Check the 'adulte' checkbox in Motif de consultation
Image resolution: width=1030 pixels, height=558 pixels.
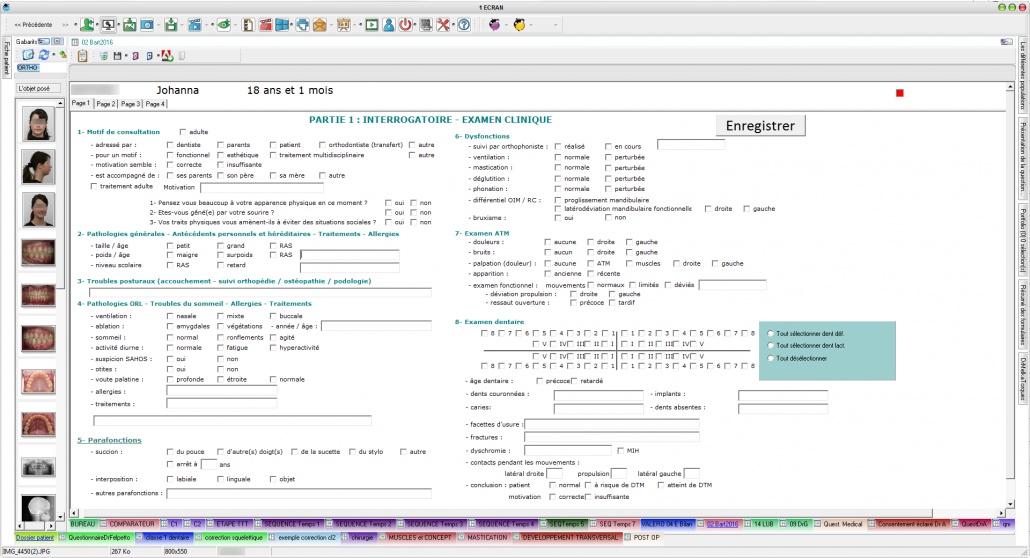tap(182, 132)
